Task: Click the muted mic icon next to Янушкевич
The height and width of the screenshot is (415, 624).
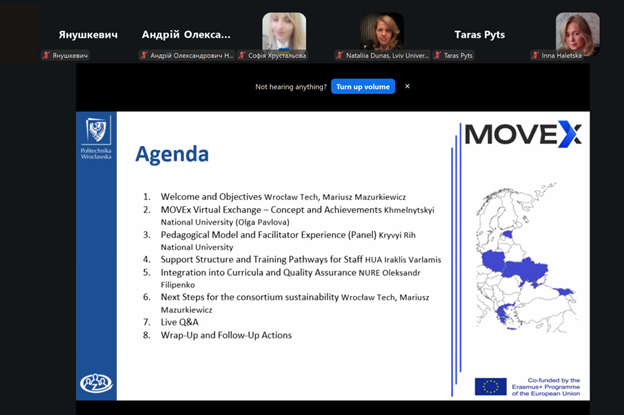Action: tap(46, 56)
